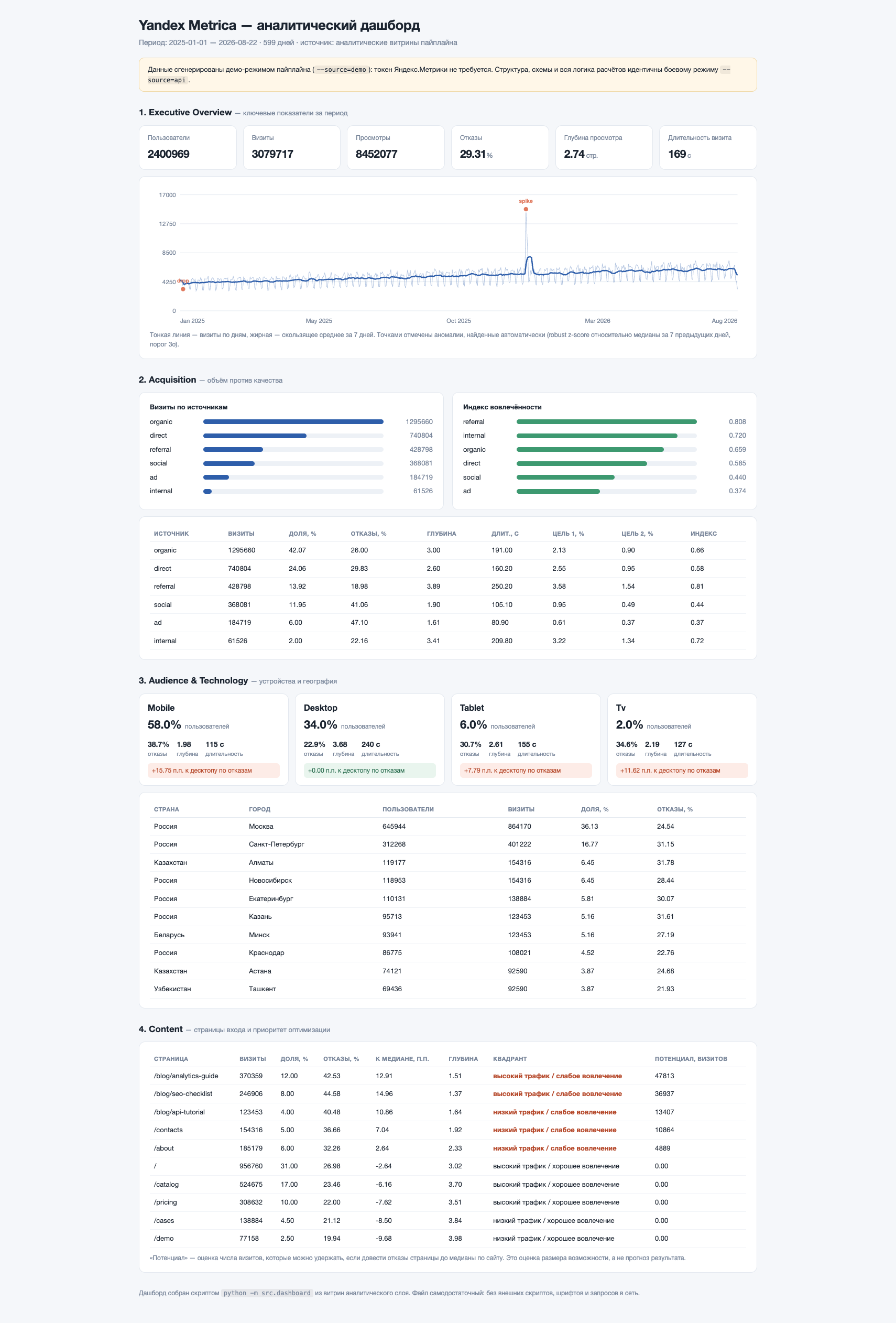Click the Mobile device card title

(x=161, y=708)
